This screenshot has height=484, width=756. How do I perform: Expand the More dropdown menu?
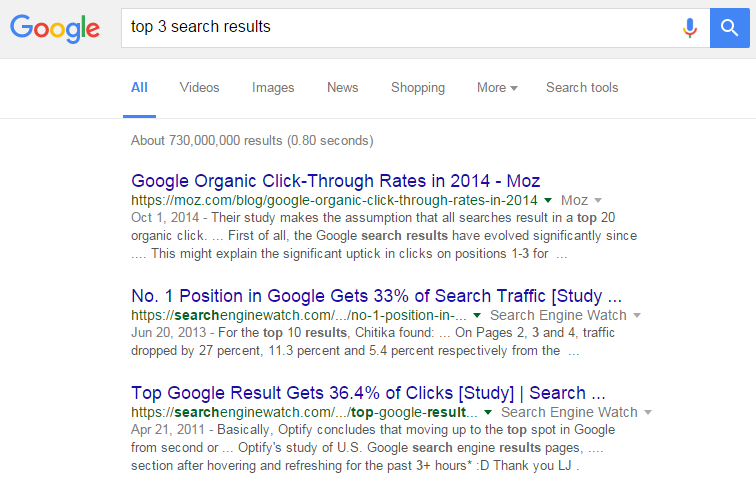click(x=497, y=88)
